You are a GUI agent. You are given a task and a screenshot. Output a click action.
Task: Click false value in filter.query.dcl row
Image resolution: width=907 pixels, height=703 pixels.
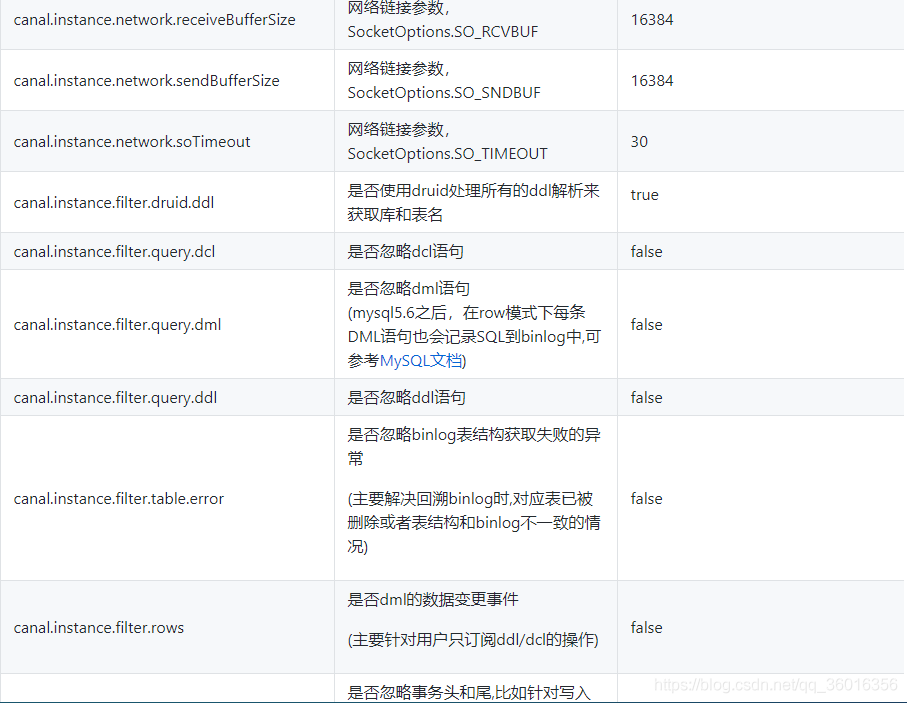pyautogui.click(x=647, y=252)
